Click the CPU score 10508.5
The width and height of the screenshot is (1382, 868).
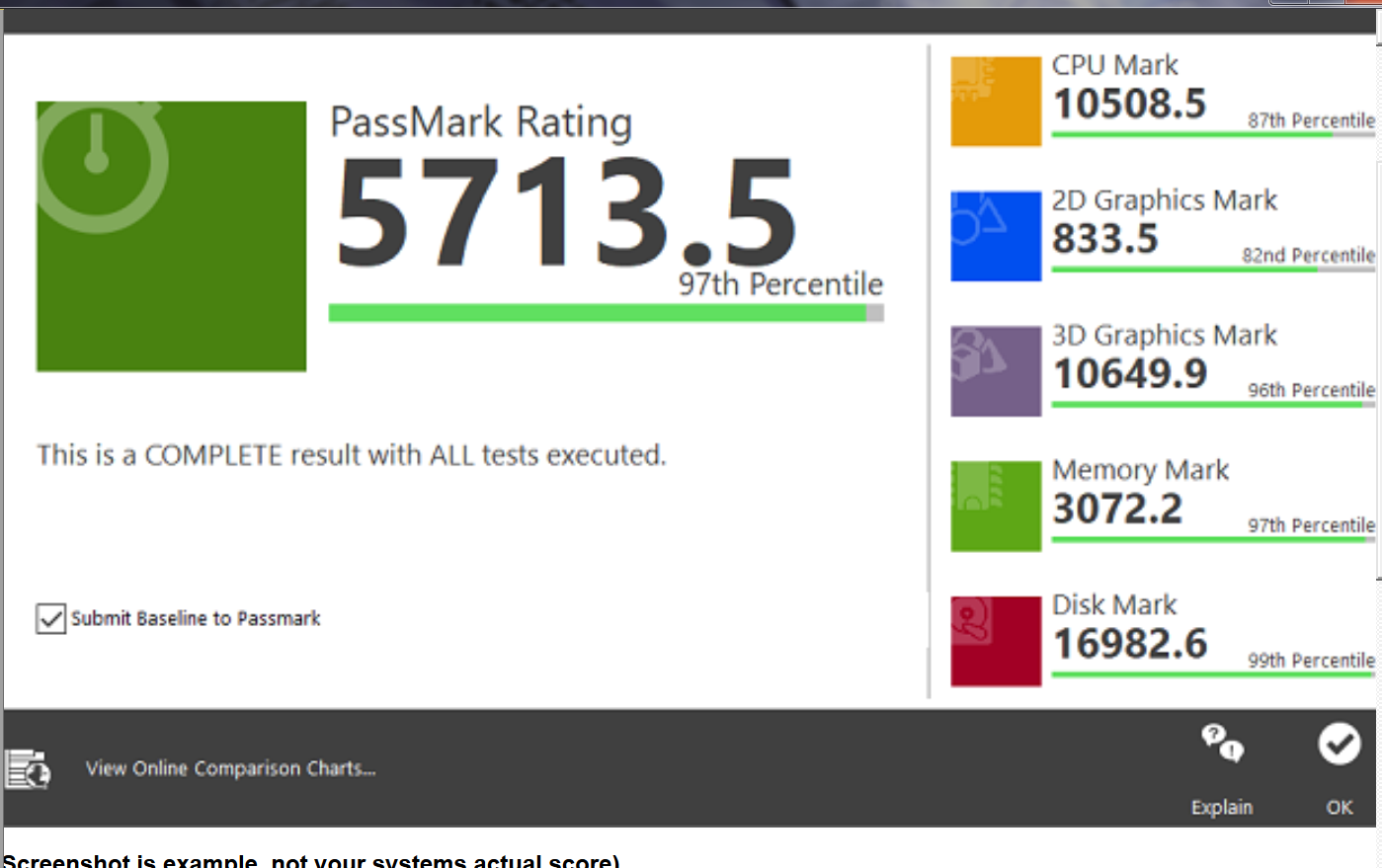pos(1130,104)
